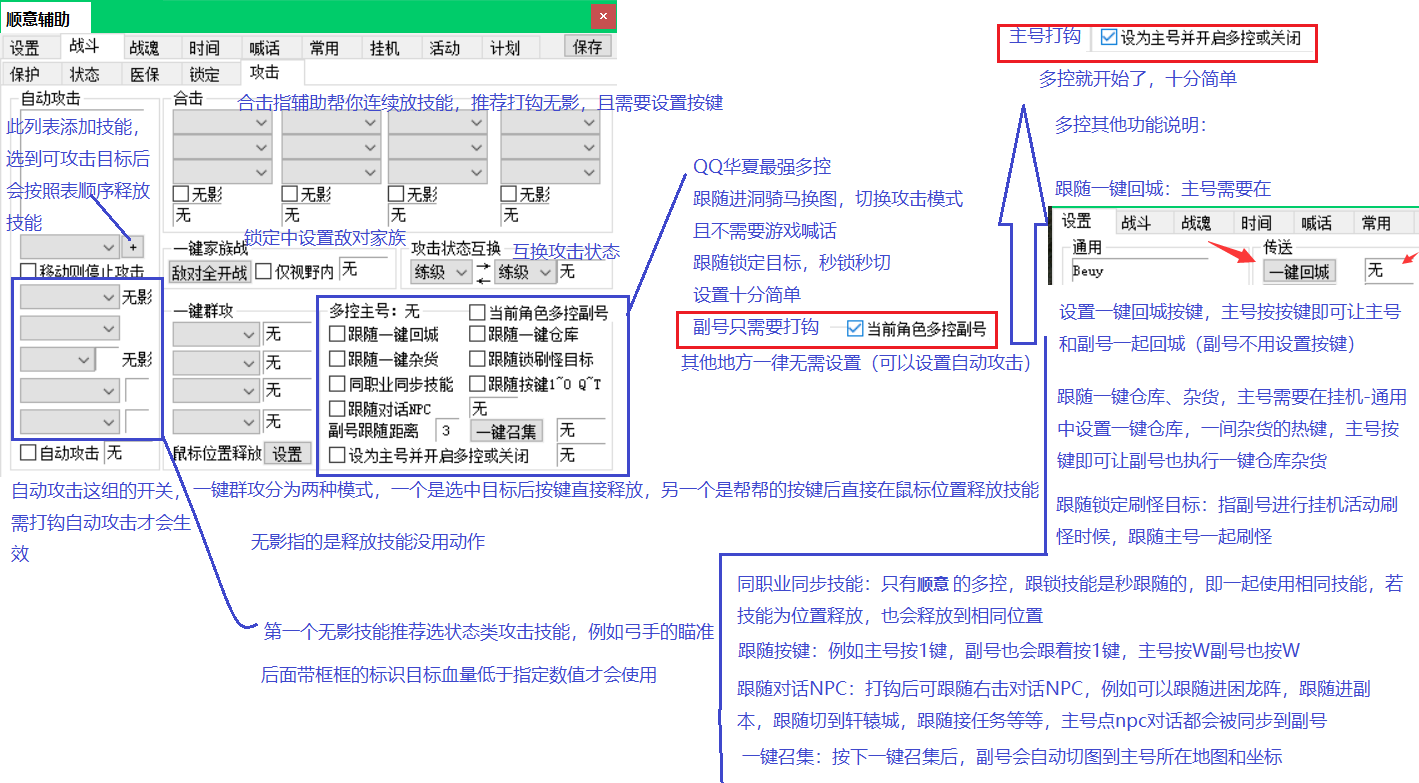Click hotkey field beside 自动攻击 checkbox

point(130,453)
